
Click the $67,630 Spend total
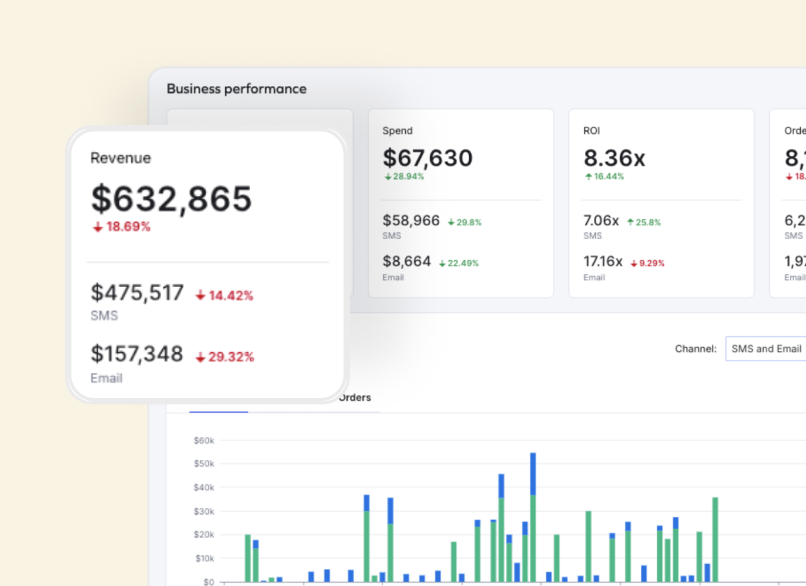(x=427, y=158)
